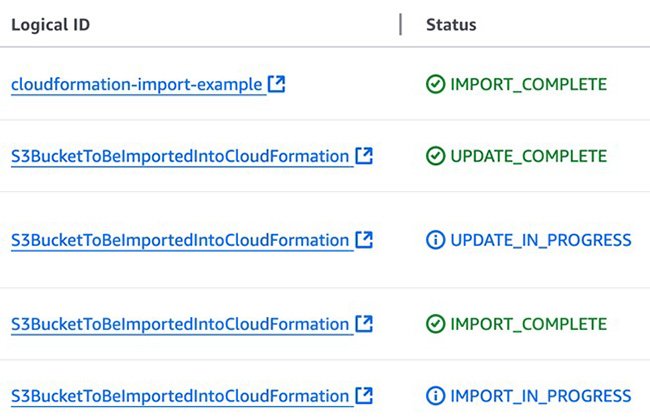Screen dimensions: 650x420
Task: Open S3Bucket link in its IMPORT_COMPLETE row
Action: click(x=181, y=324)
